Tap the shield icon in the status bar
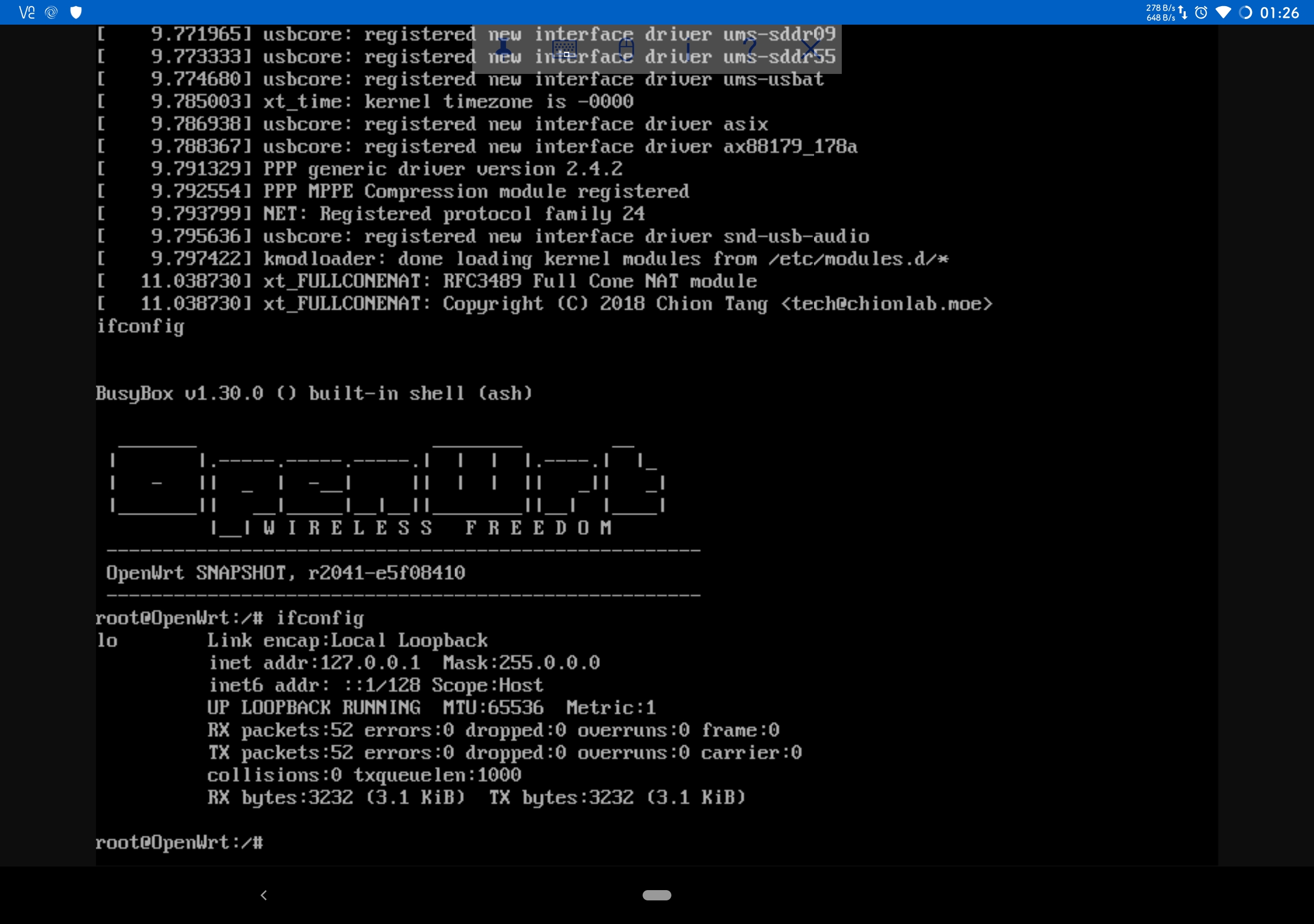 pyautogui.click(x=76, y=12)
